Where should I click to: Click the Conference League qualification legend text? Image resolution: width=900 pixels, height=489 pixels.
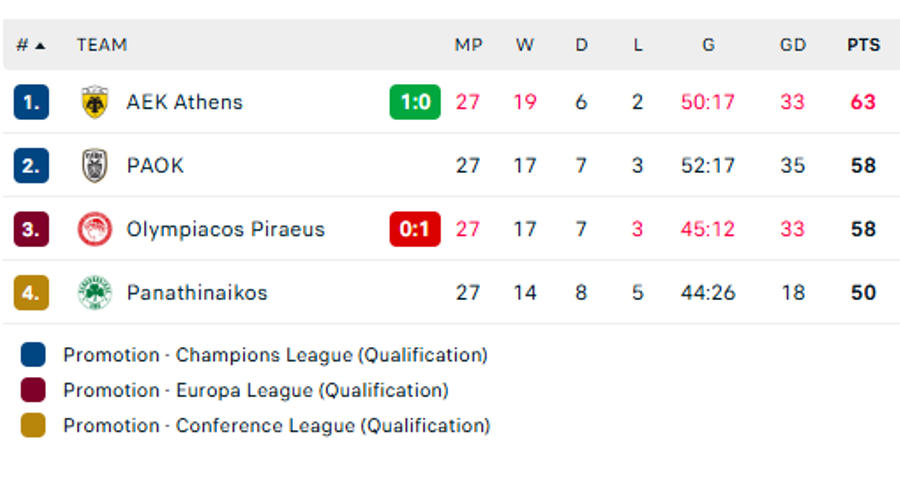click(x=276, y=426)
